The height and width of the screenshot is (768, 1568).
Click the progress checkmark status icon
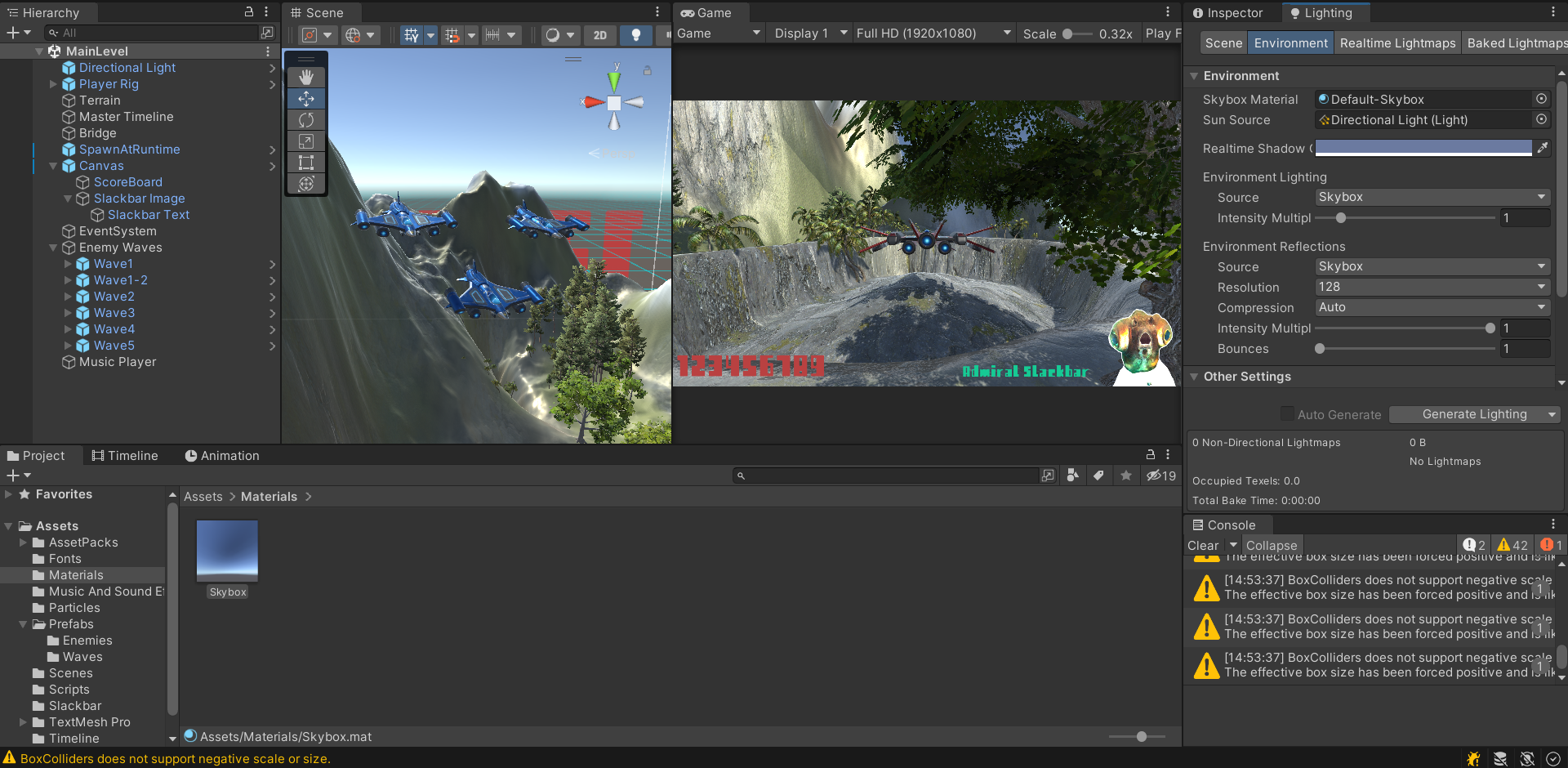point(1552,759)
